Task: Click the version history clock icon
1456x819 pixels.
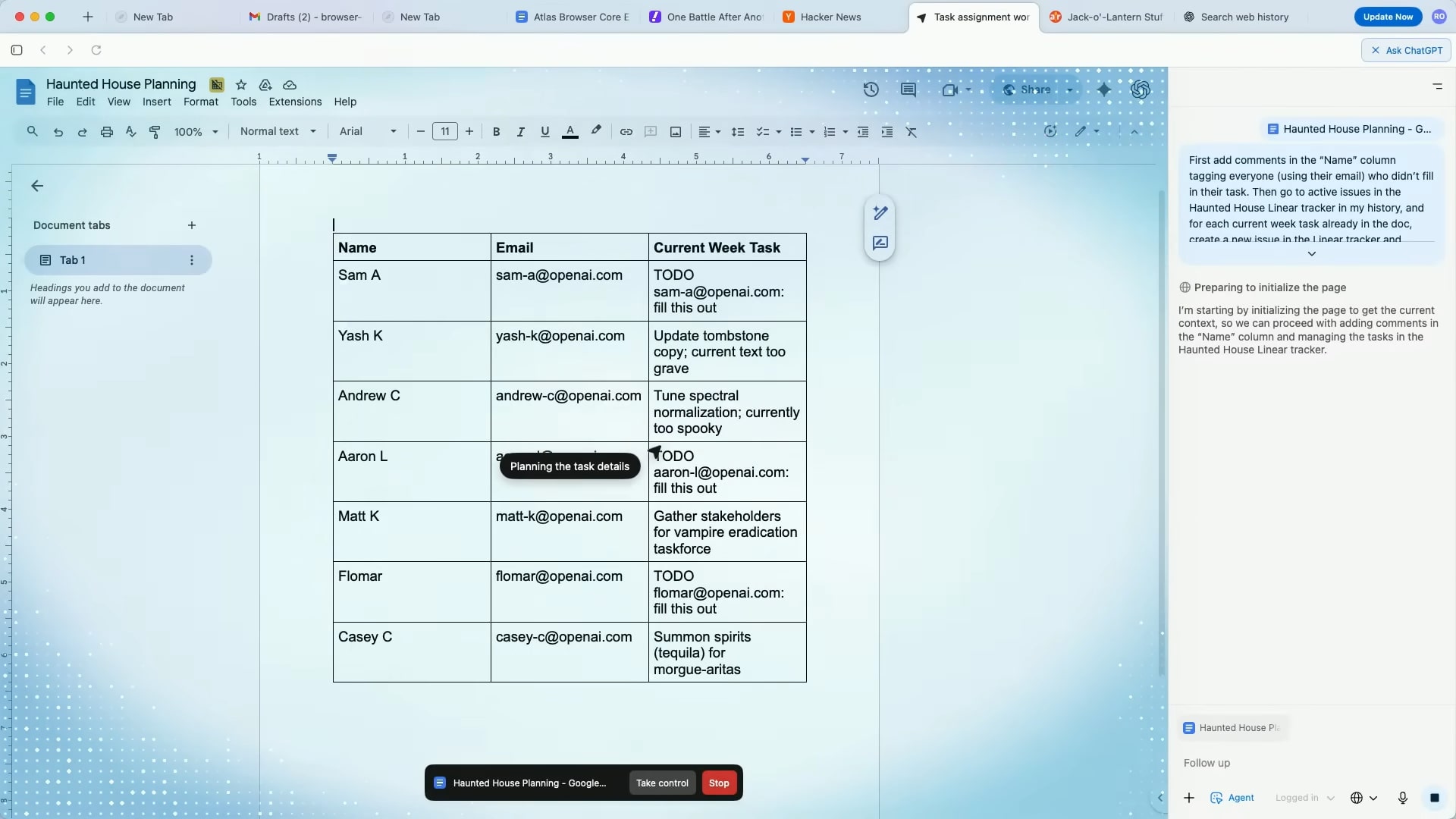Action: point(871,89)
